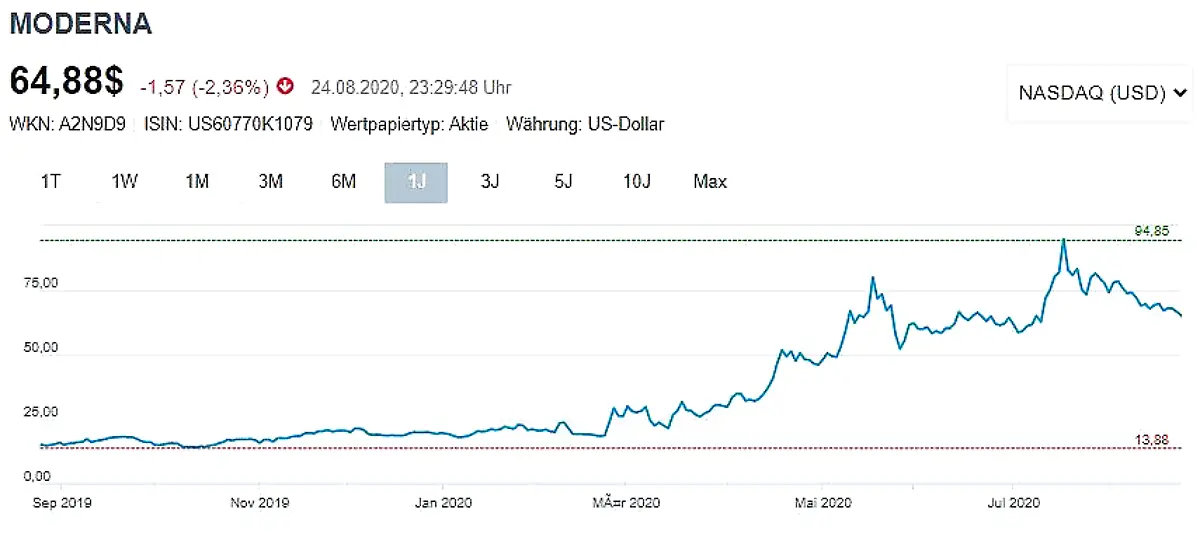Select the 1M time range
The width and height of the screenshot is (1200, 544).
pyautogui.click(x=197, y=182)
